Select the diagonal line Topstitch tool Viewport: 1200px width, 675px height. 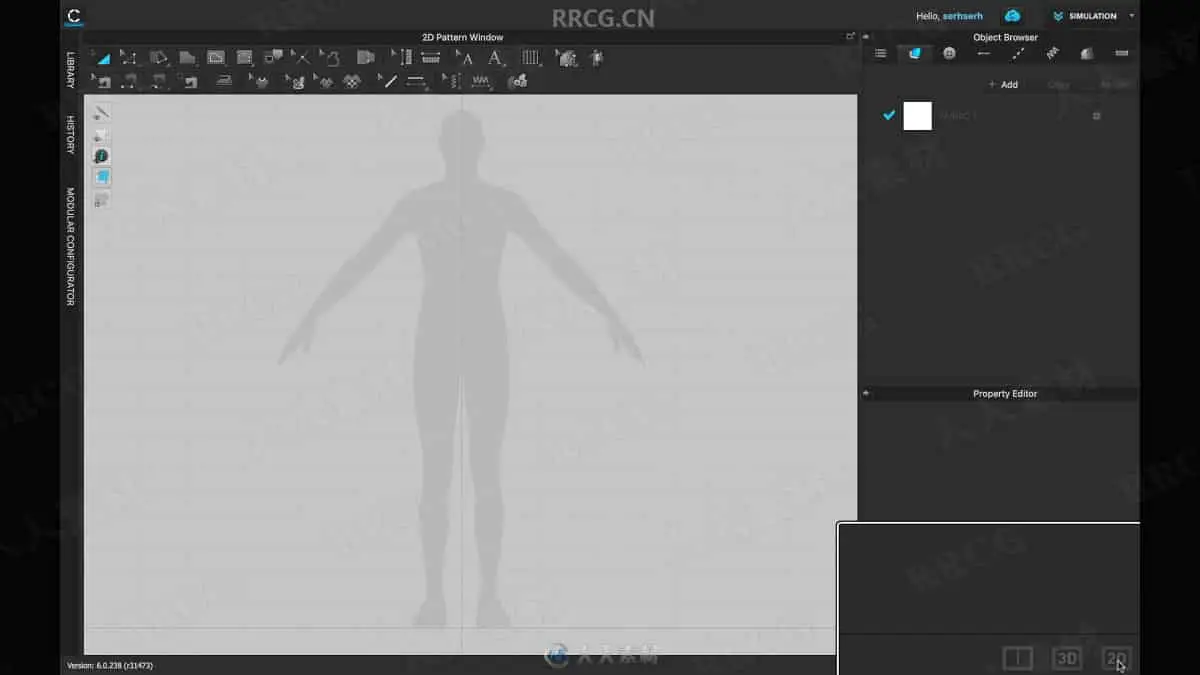click(389, 81)
